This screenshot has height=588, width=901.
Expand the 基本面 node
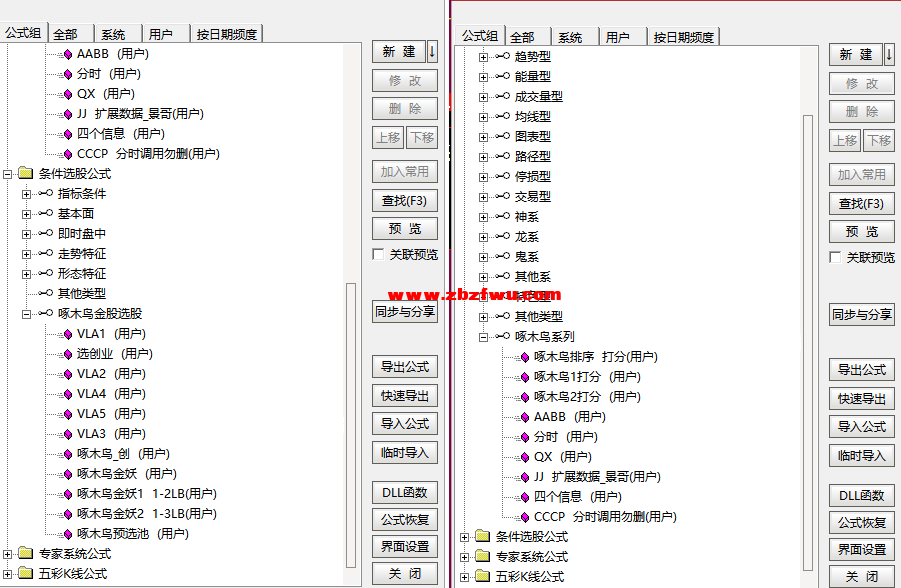tap(26, 214)
